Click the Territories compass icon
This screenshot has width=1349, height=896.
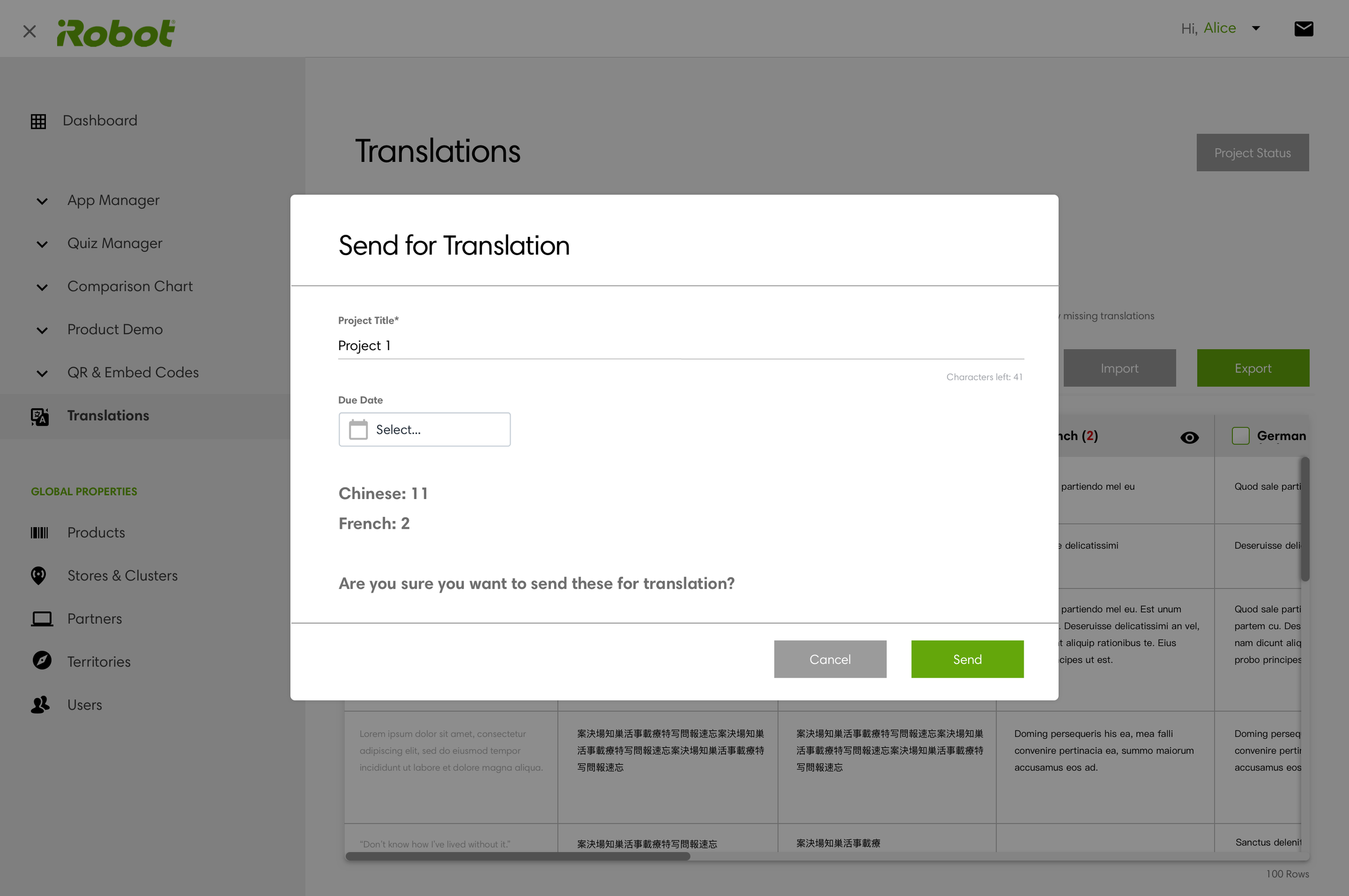pos(42,661)
